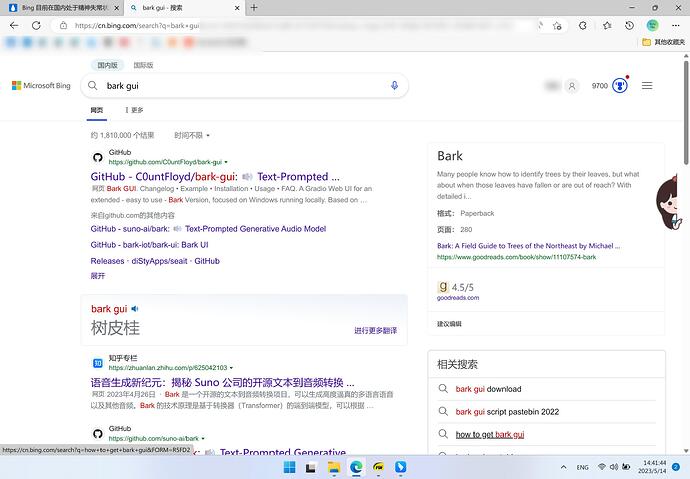
Task: Open the 时间不限 time filter dropdown
Action: click(192, 135)
